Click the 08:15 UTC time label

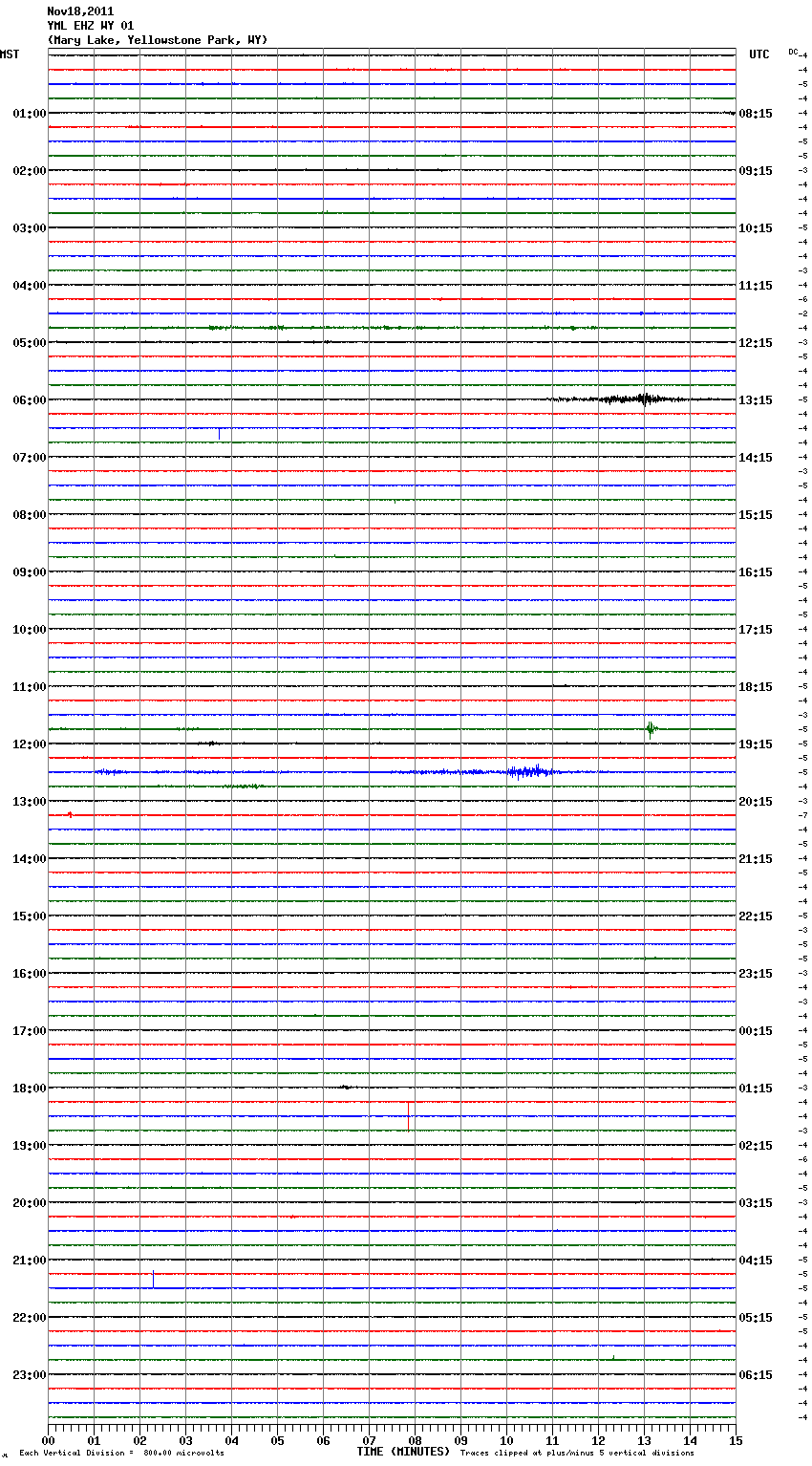(x=756, y=114)
